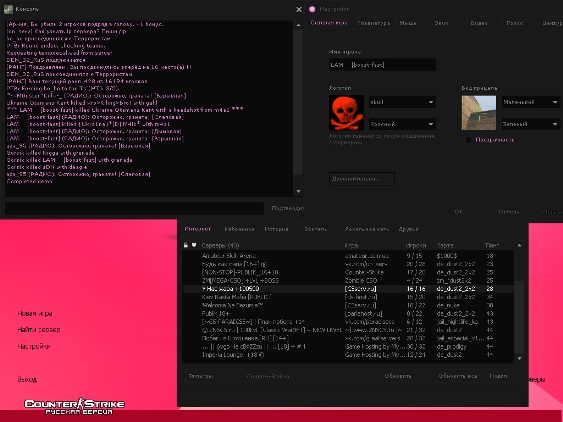
Task: Open the Красный logo color dropdown
Action: tap(403, 124)
